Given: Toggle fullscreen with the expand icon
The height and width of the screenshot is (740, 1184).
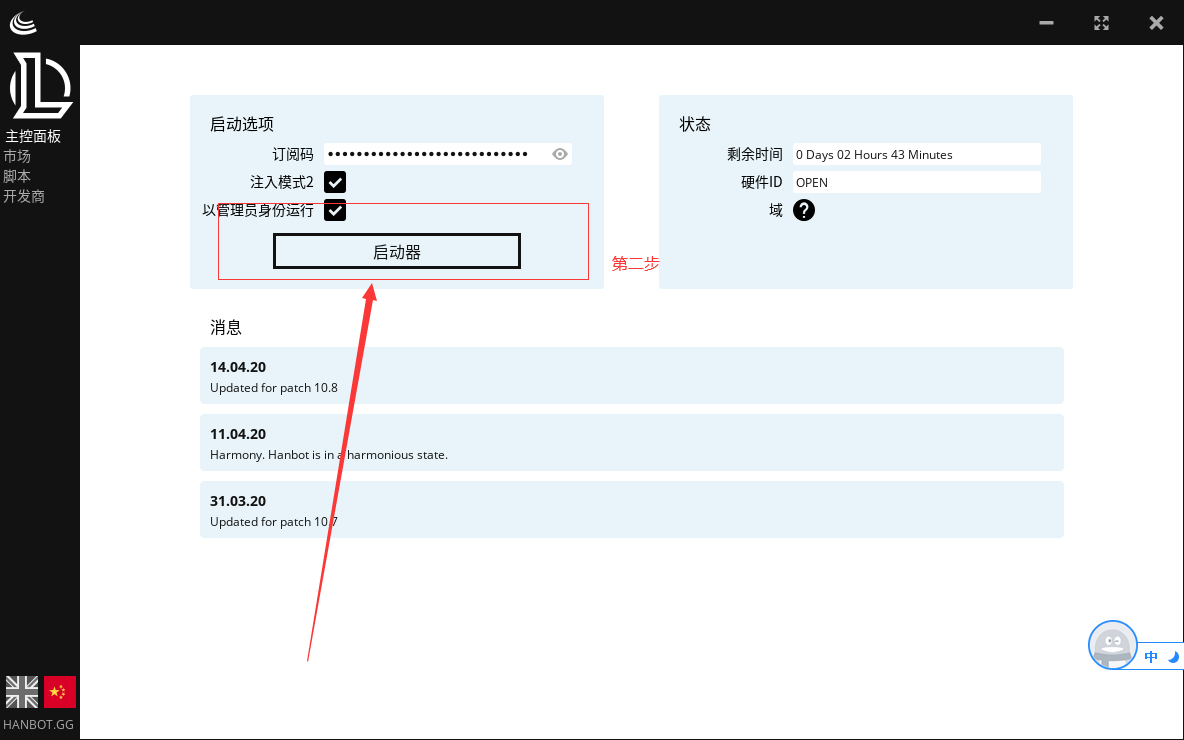Looking at the screenshot, I should click(1101, 23).
